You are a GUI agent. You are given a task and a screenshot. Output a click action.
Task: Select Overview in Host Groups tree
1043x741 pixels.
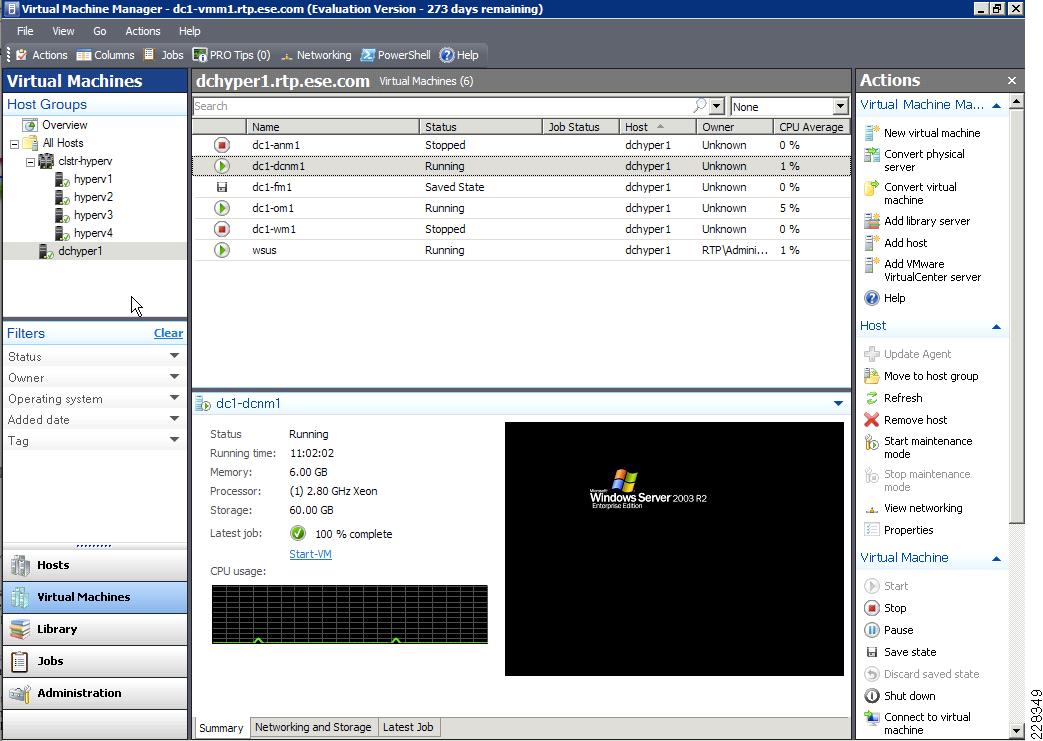coord(65,125)
